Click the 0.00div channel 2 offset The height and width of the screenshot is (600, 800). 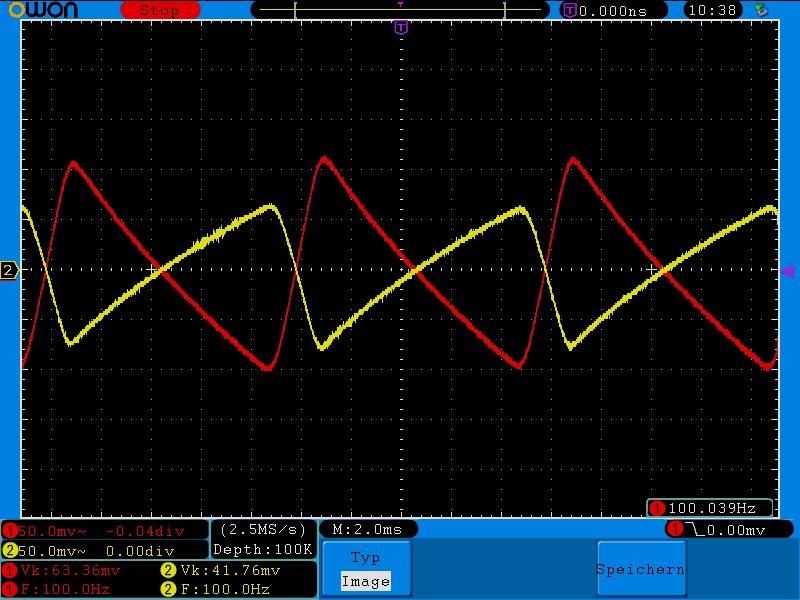[140, 551]
